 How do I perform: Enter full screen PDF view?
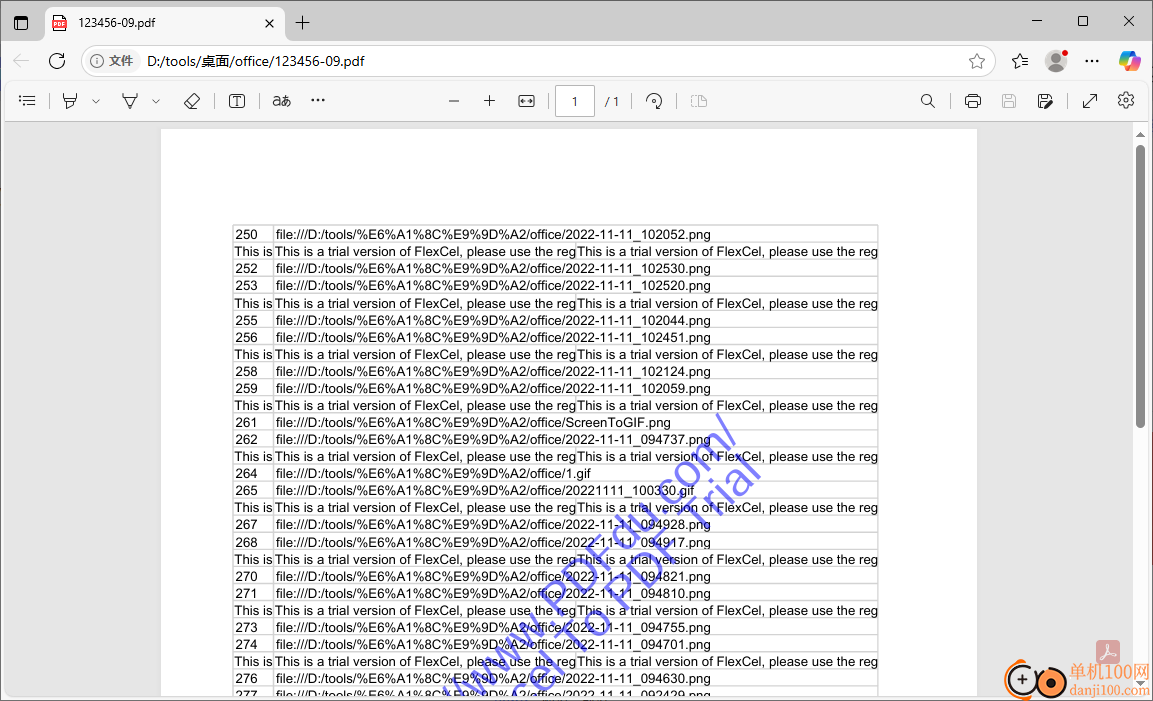point(1090,102)
